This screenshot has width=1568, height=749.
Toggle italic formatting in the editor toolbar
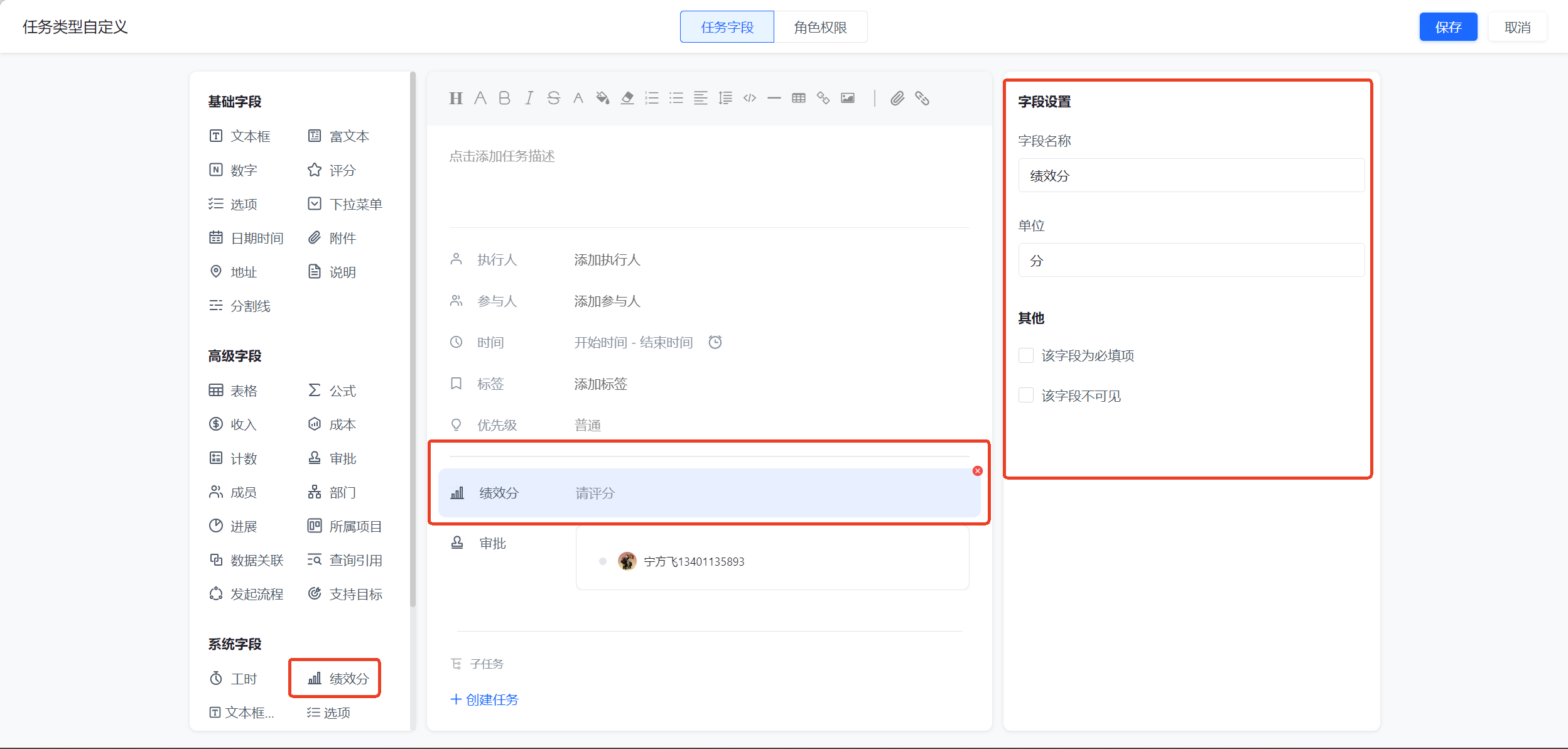tap(529, 98)
